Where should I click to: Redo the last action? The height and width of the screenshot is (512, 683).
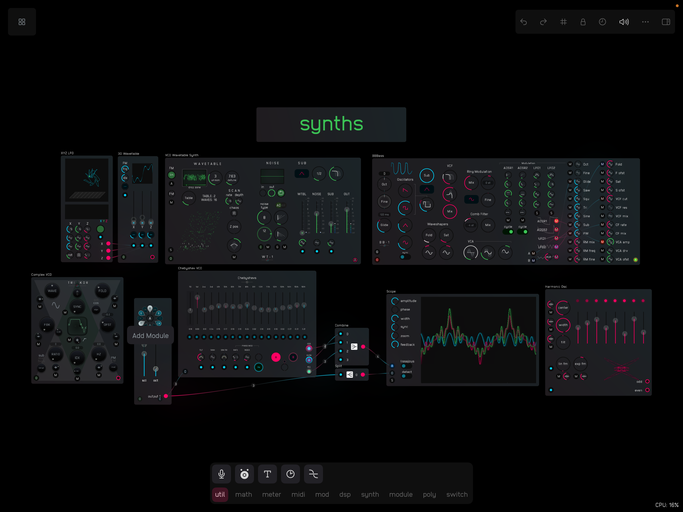pyautogui.click(x=543, y=22)
